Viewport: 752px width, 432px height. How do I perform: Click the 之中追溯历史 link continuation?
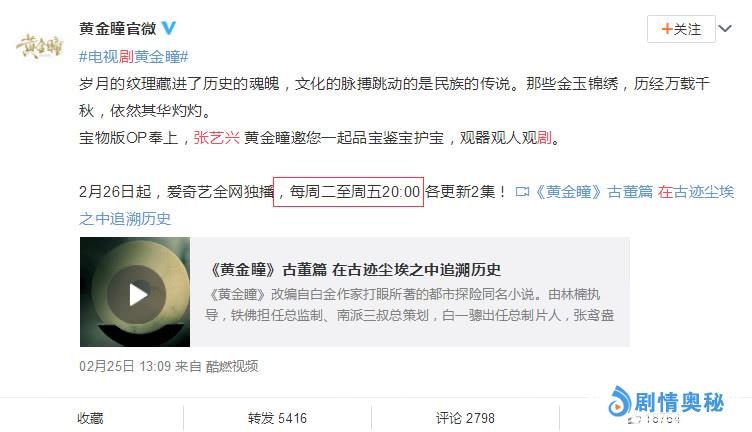click(x=125, y=219)
